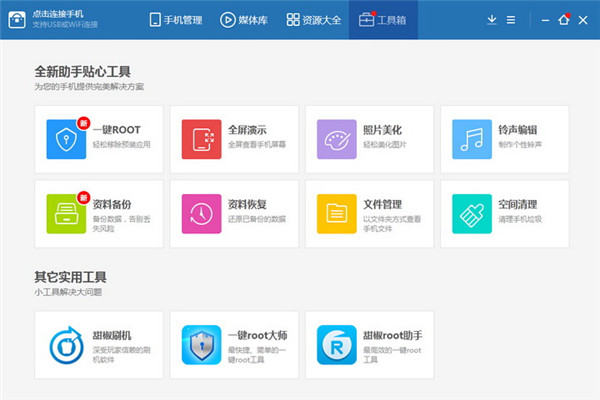Open 照片美化 palette icon
This screenshot has height=400, width=600.
tap(337, 139)
